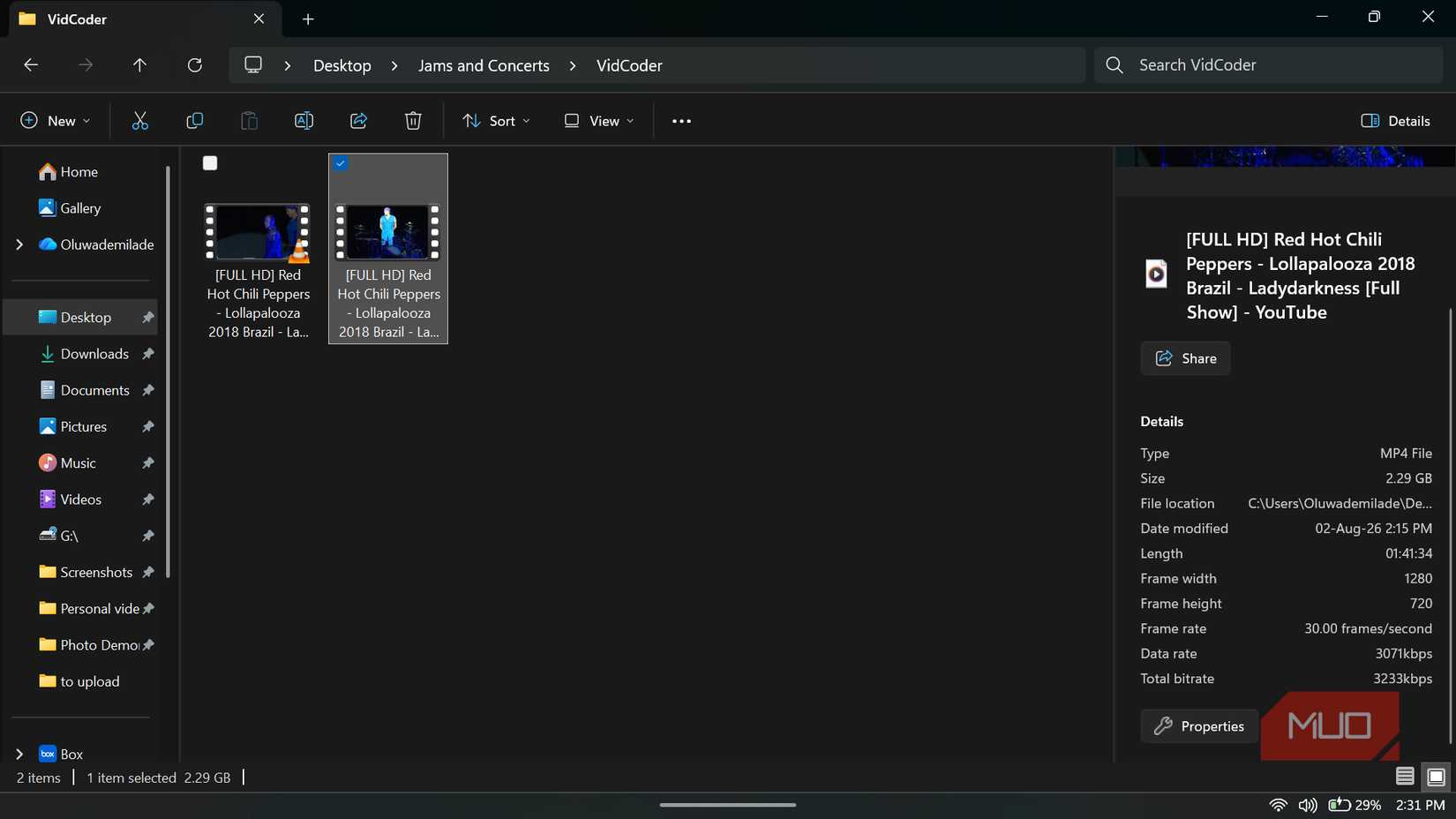1456x819 pixels.
Task: Click the Copy icon in toolbar
Action: point(195,121)
